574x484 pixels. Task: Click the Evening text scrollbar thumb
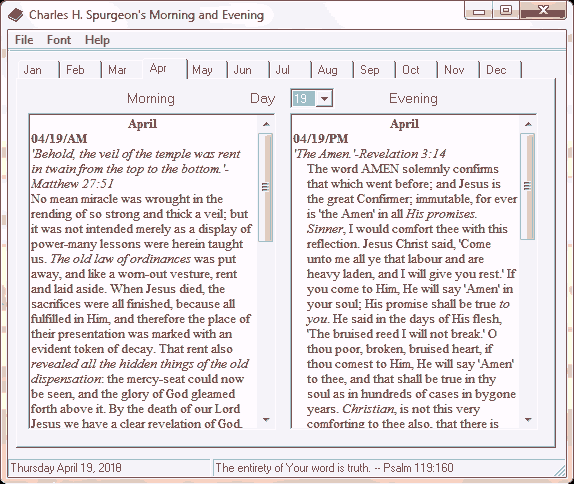528,186
